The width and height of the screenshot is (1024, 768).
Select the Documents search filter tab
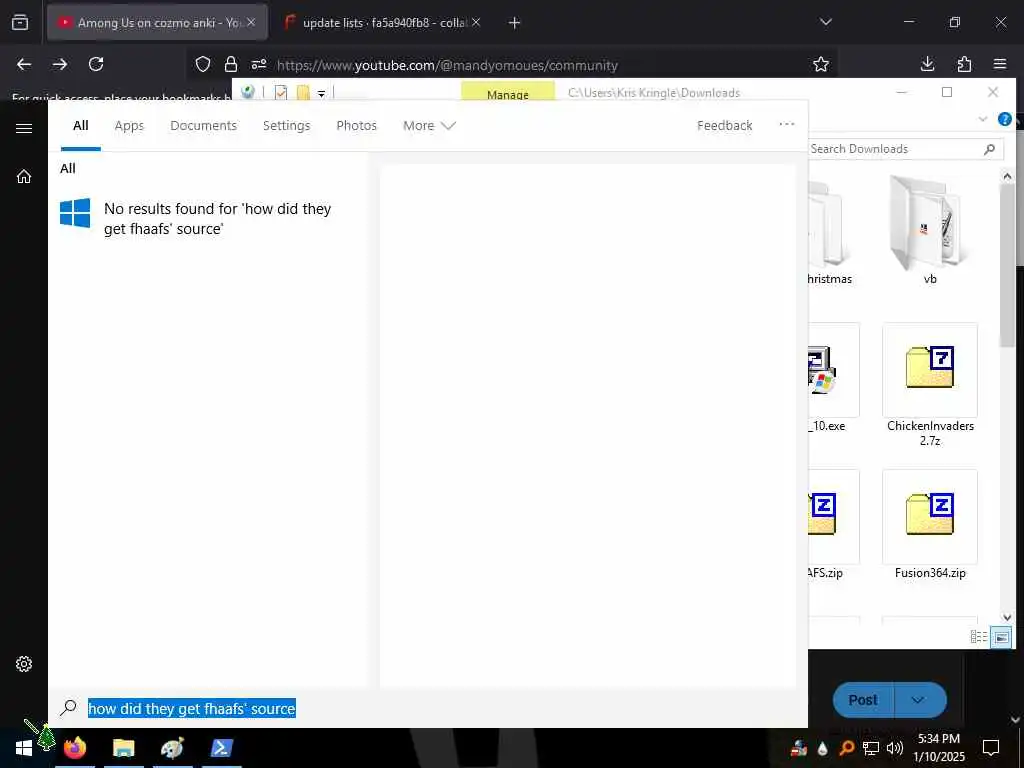pyautogui.click(x=203, y=125)
